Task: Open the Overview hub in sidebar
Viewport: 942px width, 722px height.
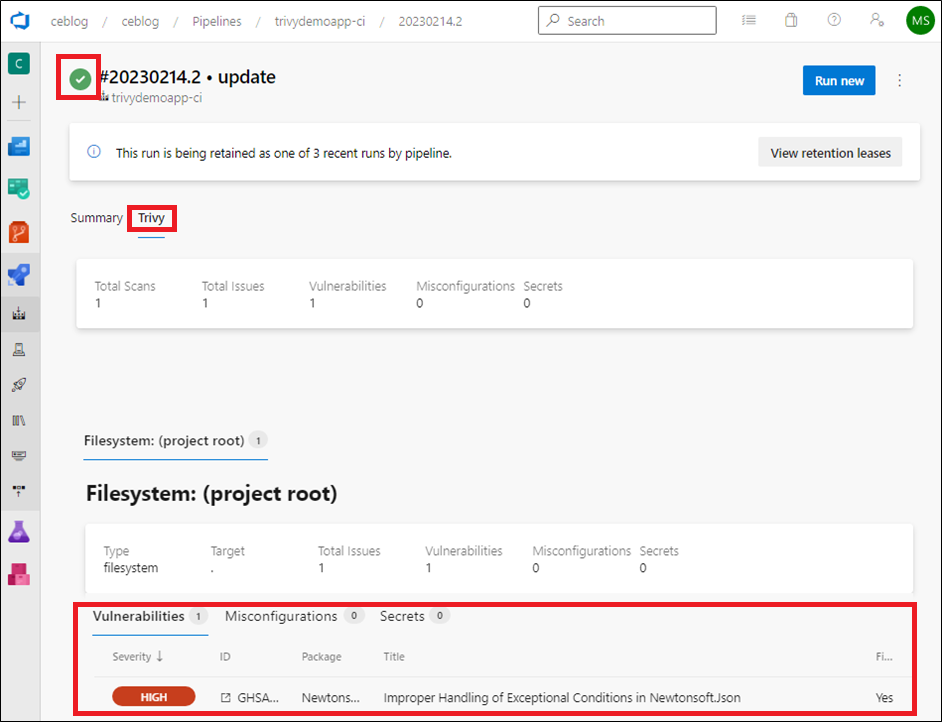Action: (19, 146)
